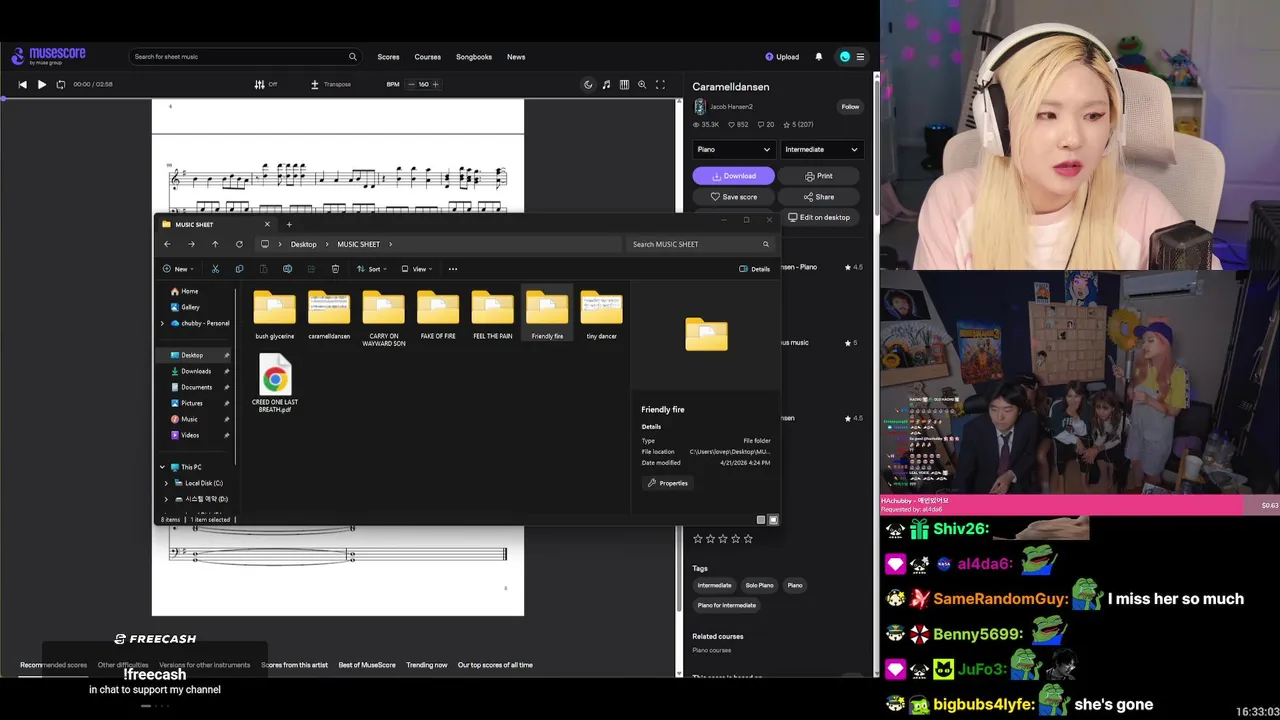Click the MuseScore logo
The width and height of the screenshot is (1280, 720).
point(49,56)
